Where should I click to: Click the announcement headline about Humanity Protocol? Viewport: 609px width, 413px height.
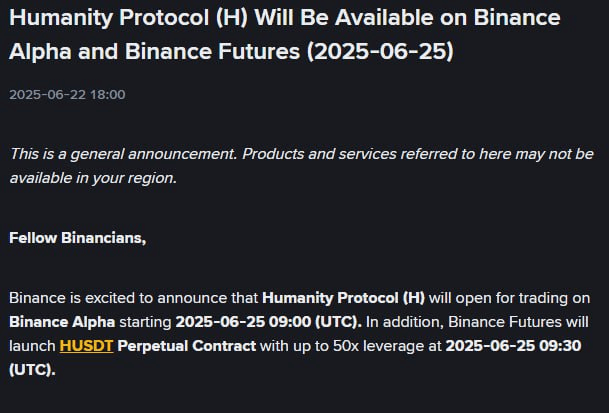[285, 34]
